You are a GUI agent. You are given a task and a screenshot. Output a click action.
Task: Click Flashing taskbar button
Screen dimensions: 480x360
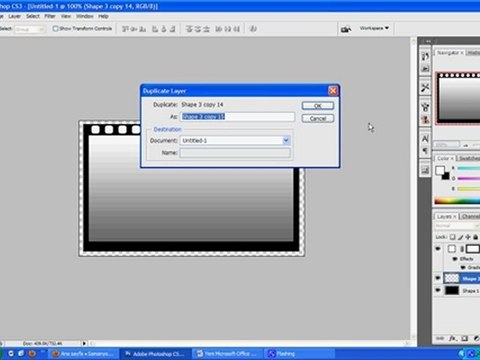(x=299, y=354)
